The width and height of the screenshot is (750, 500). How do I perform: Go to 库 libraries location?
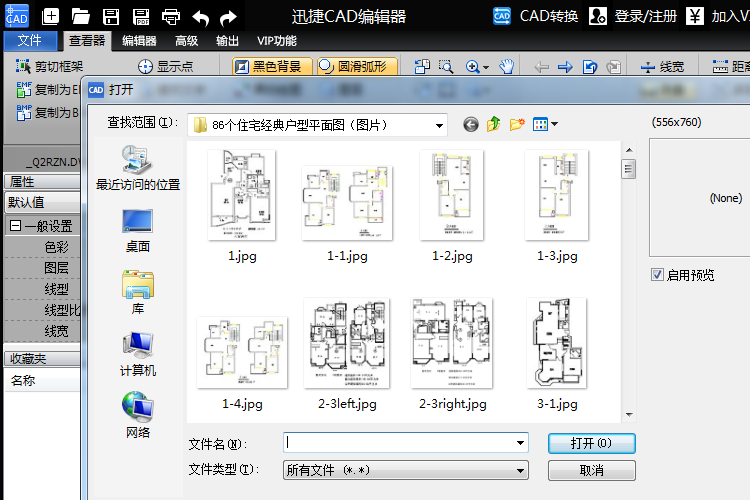(x=138, y=292)
